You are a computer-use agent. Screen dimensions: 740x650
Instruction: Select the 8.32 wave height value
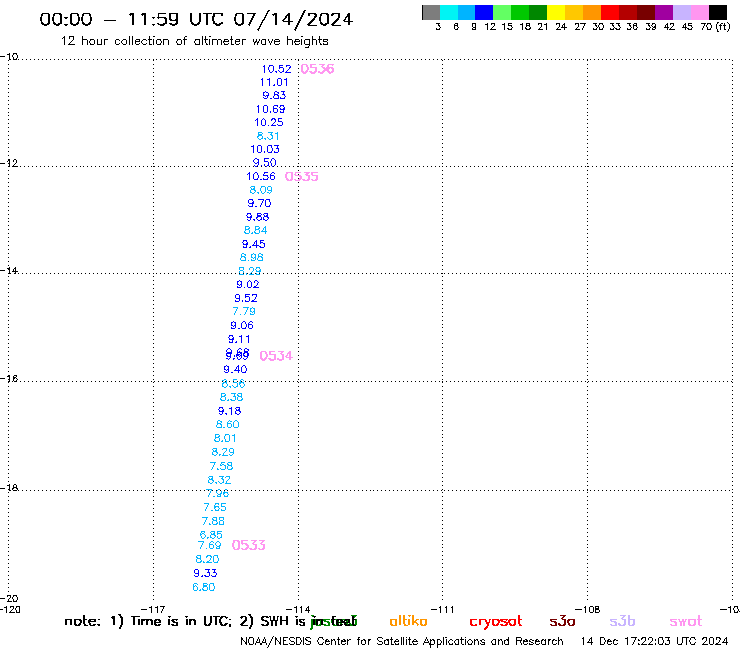[219, 480]
